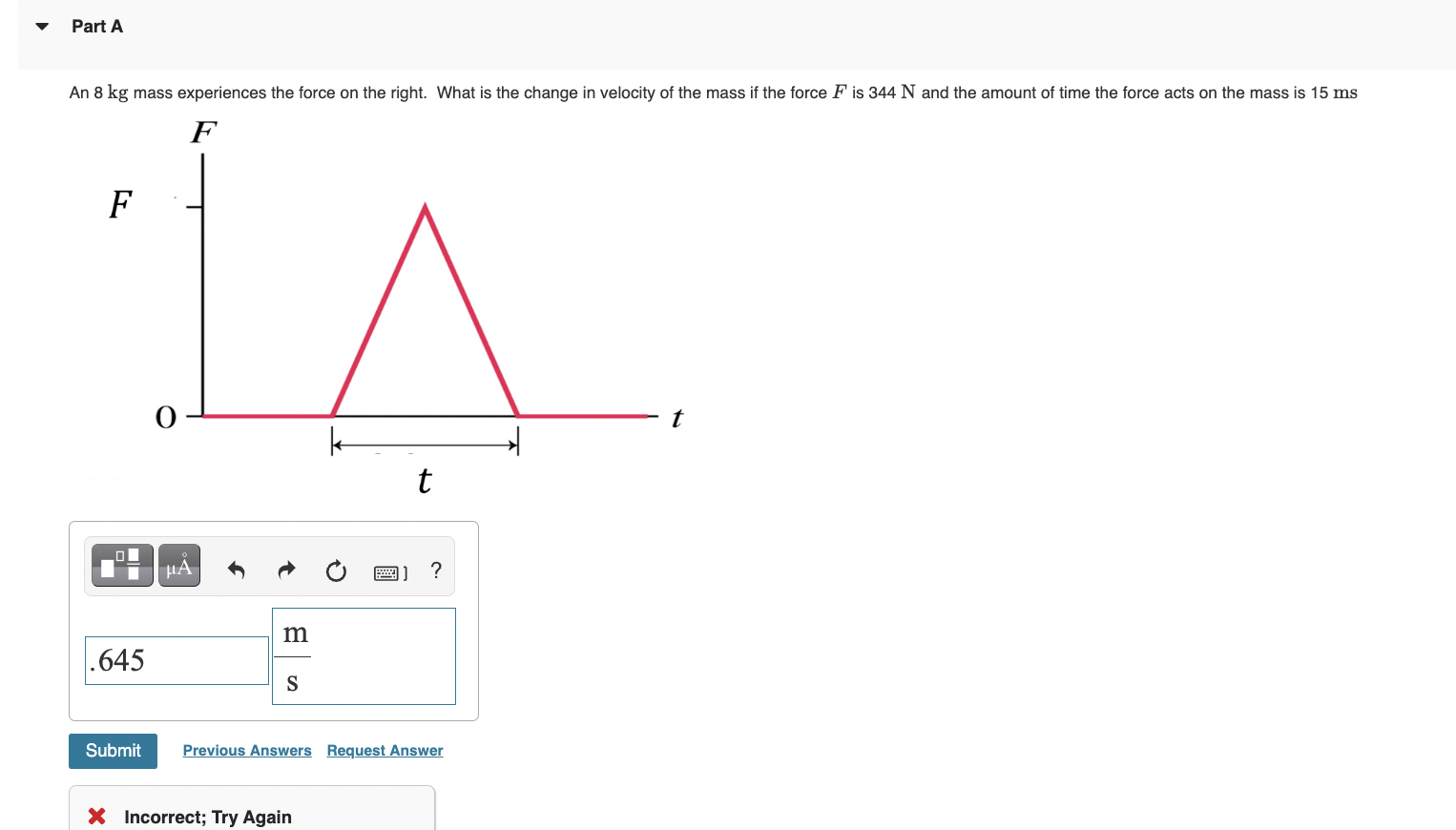Redo the answer edit
Viewport: 1456px width, 830px height.
point(285,570)
